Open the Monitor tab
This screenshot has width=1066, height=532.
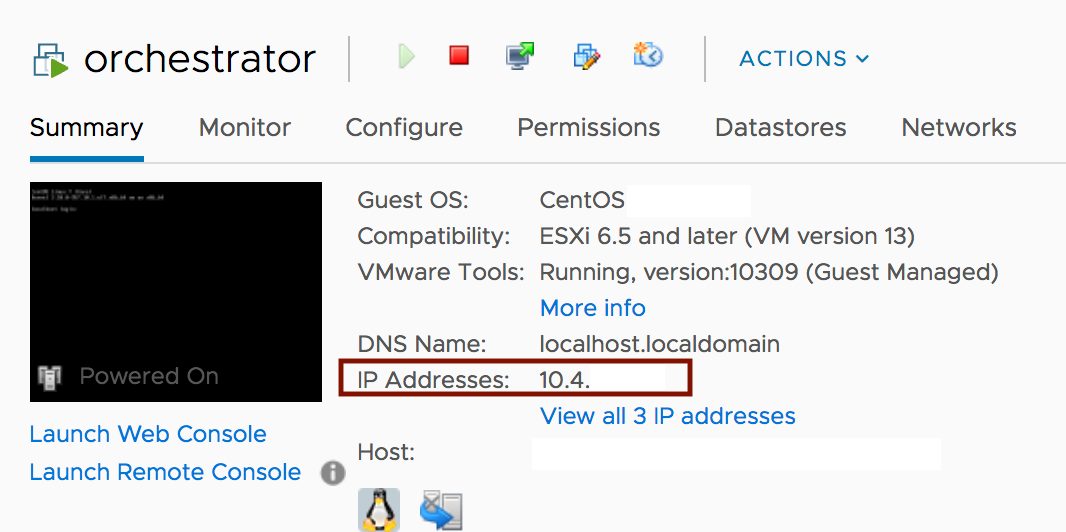point(245,128)
